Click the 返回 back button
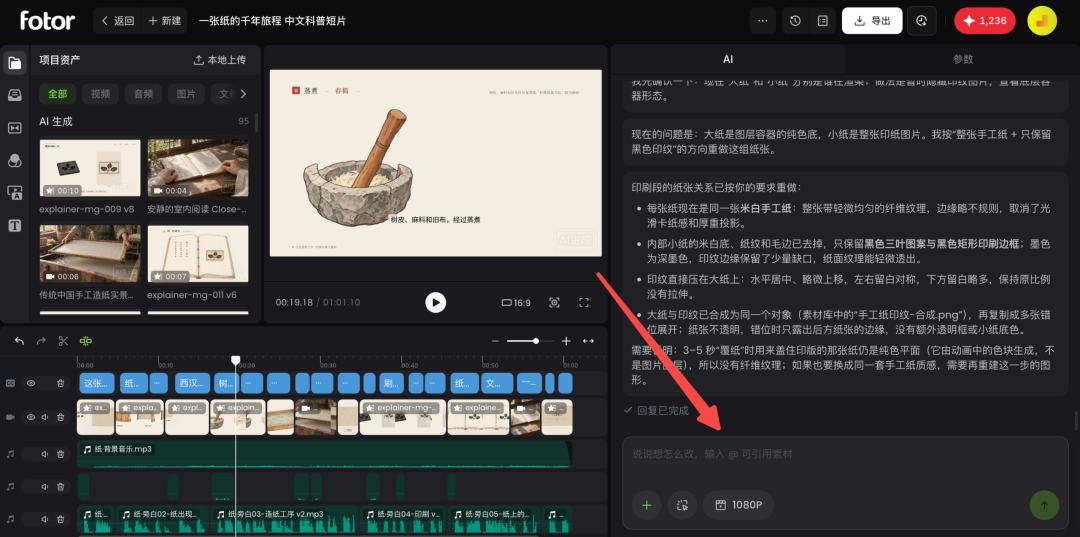The height and width of the screenshot is (537, 1080). pos(117,21)
